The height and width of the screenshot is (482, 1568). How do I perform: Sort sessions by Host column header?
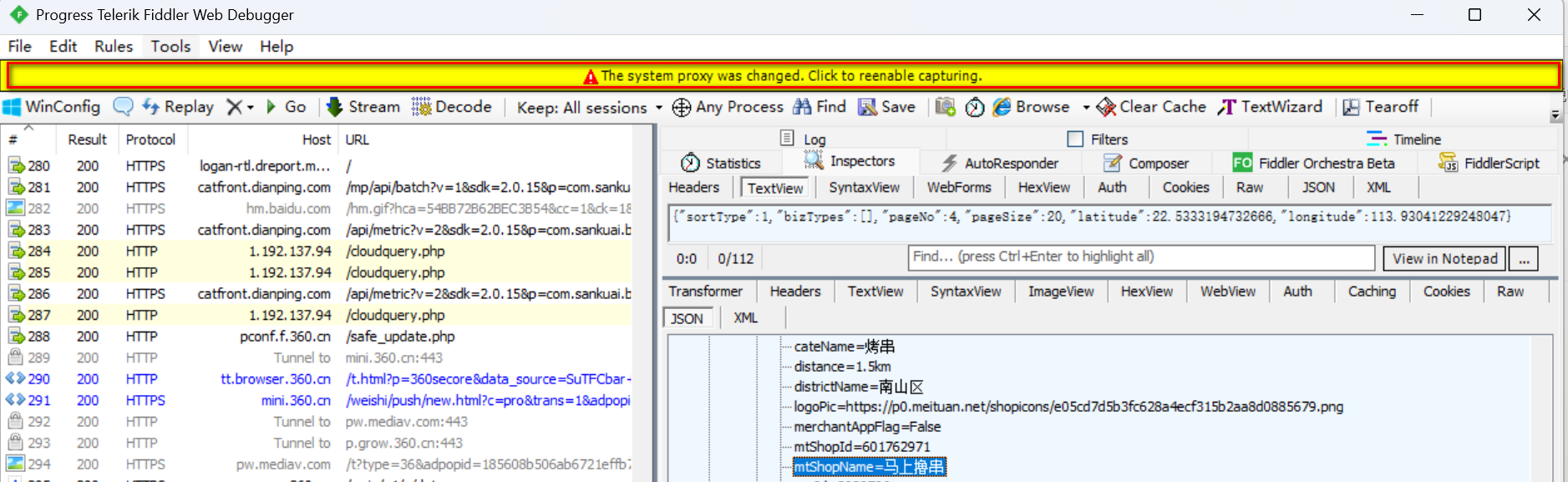262,140
